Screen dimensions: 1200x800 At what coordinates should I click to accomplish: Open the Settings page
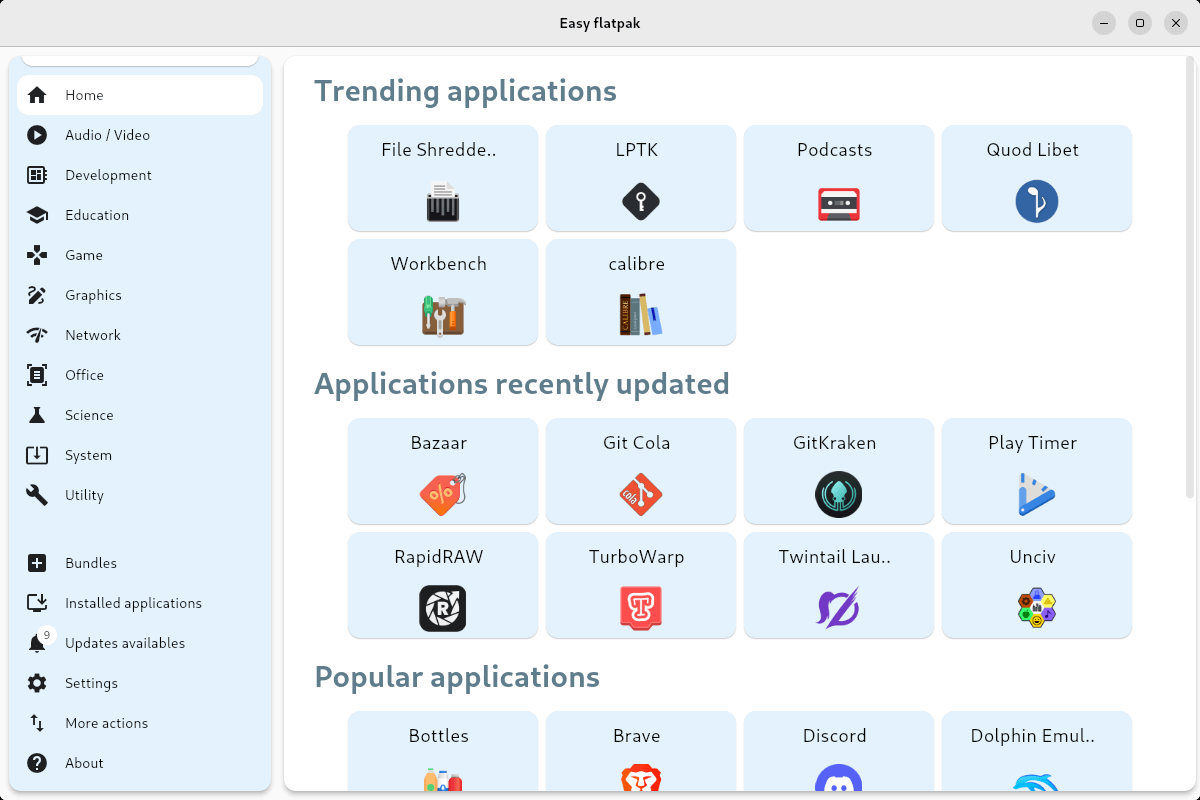point(91,683)
